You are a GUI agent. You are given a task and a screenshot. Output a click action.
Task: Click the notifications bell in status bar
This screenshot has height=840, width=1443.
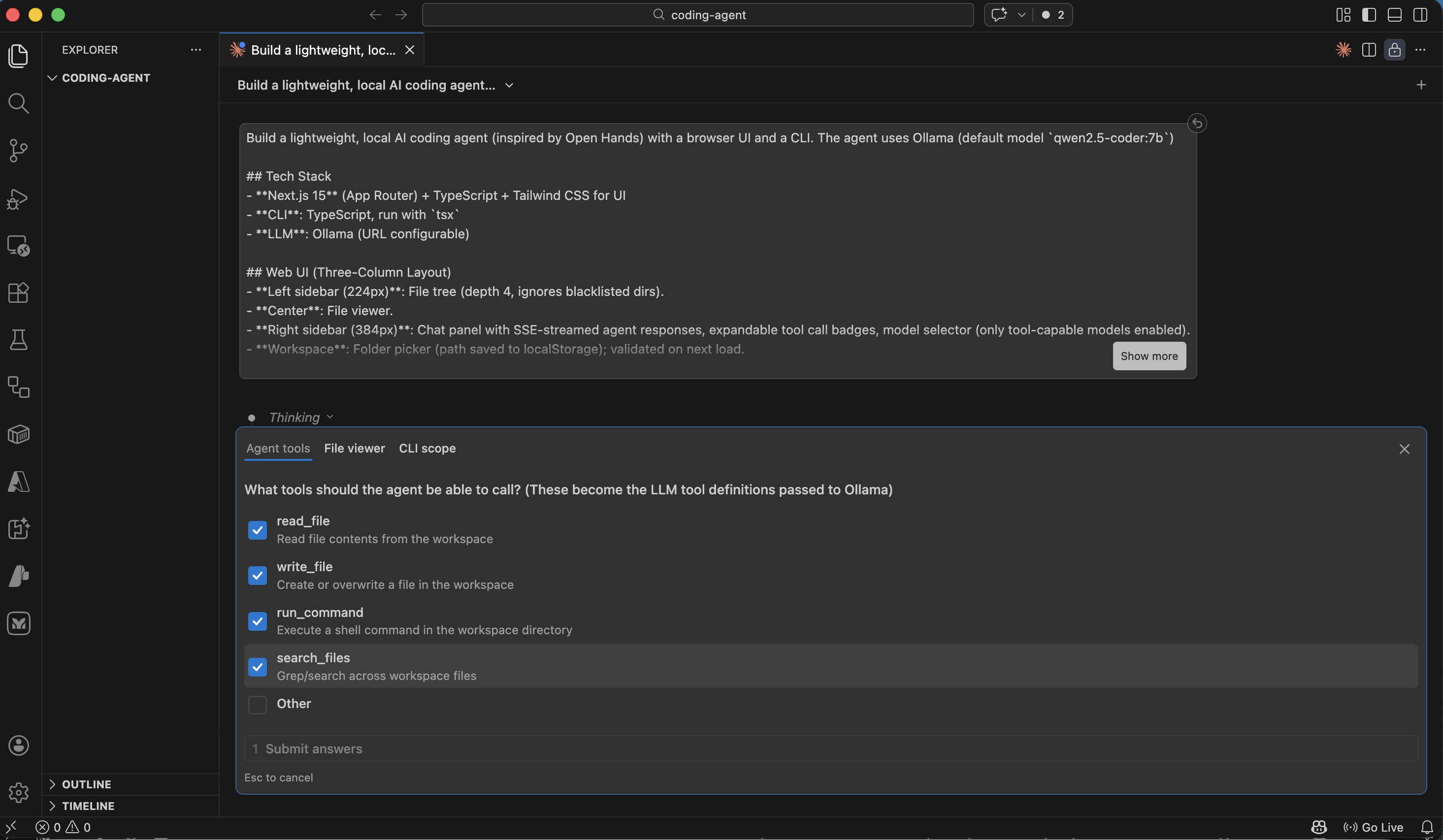(1426, 827)
